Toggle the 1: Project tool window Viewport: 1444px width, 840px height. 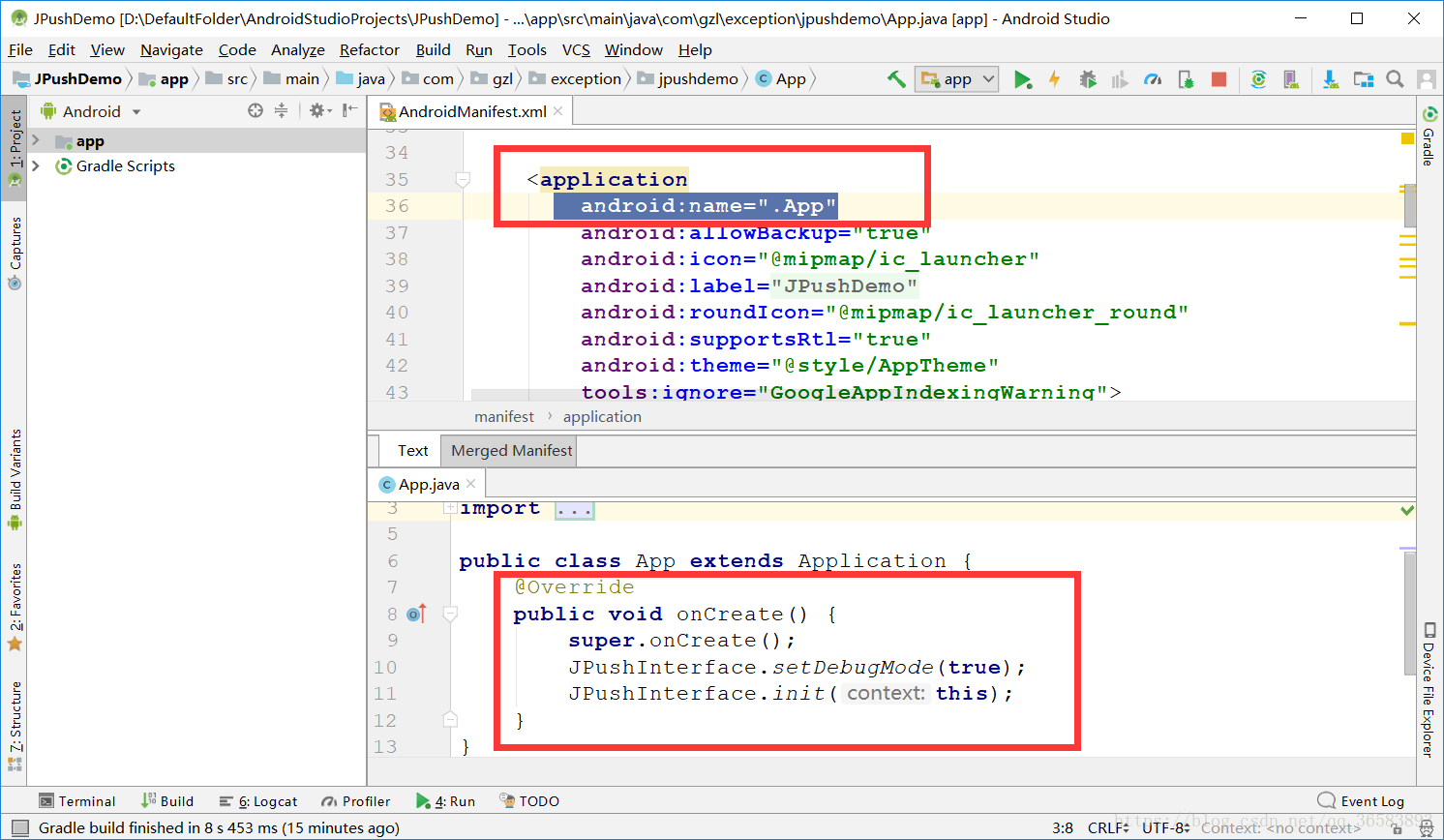[x=15, y=148]
